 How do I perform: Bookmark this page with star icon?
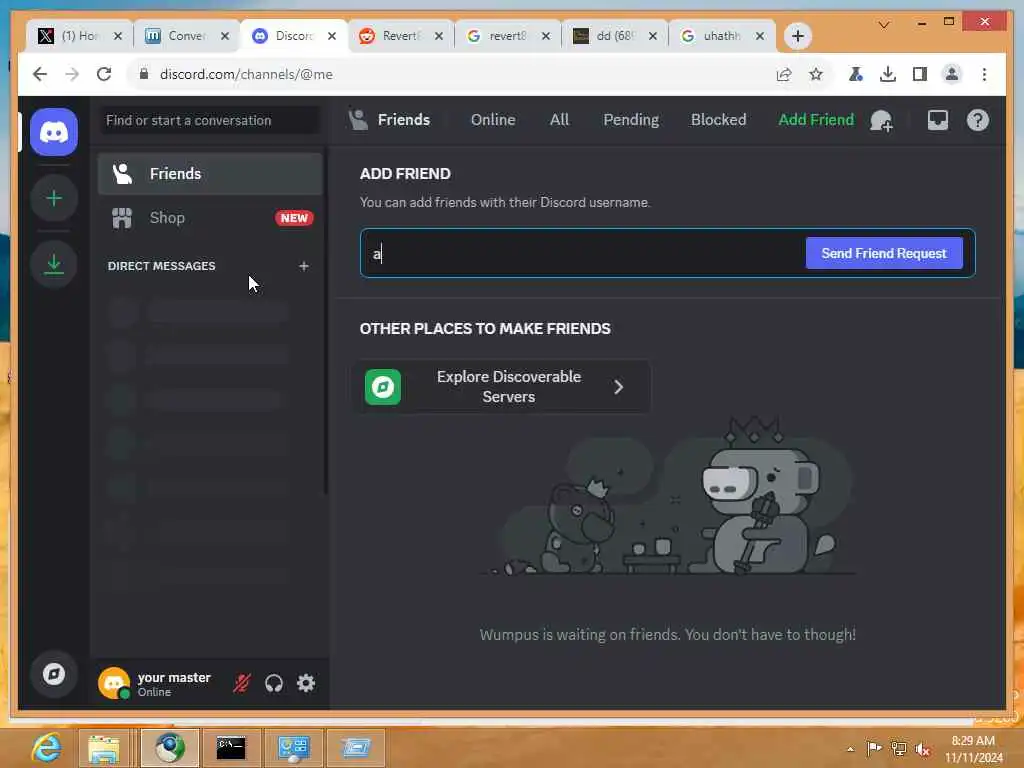tap(816, 74)
